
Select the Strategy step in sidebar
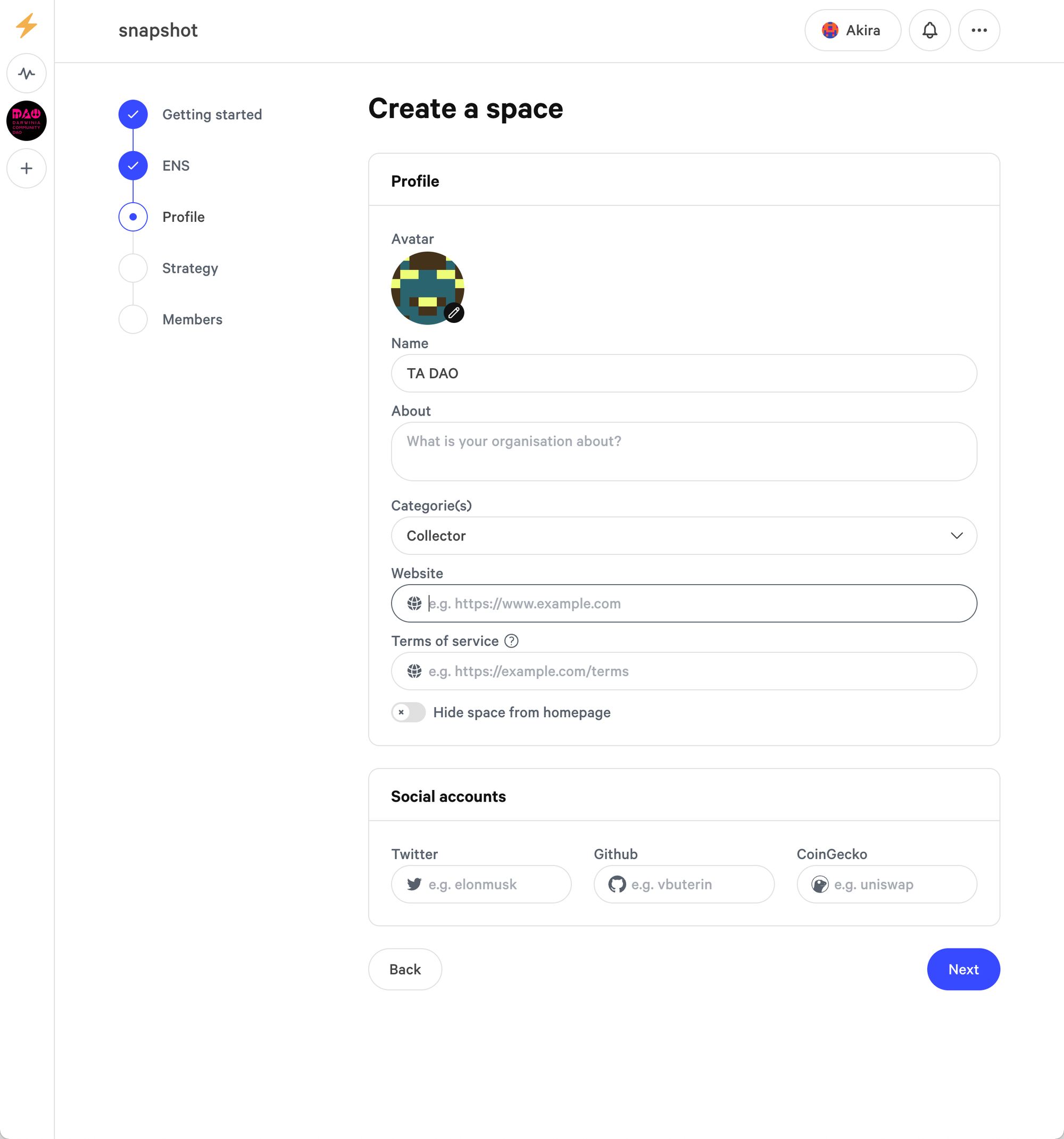[x=189, y=268]
